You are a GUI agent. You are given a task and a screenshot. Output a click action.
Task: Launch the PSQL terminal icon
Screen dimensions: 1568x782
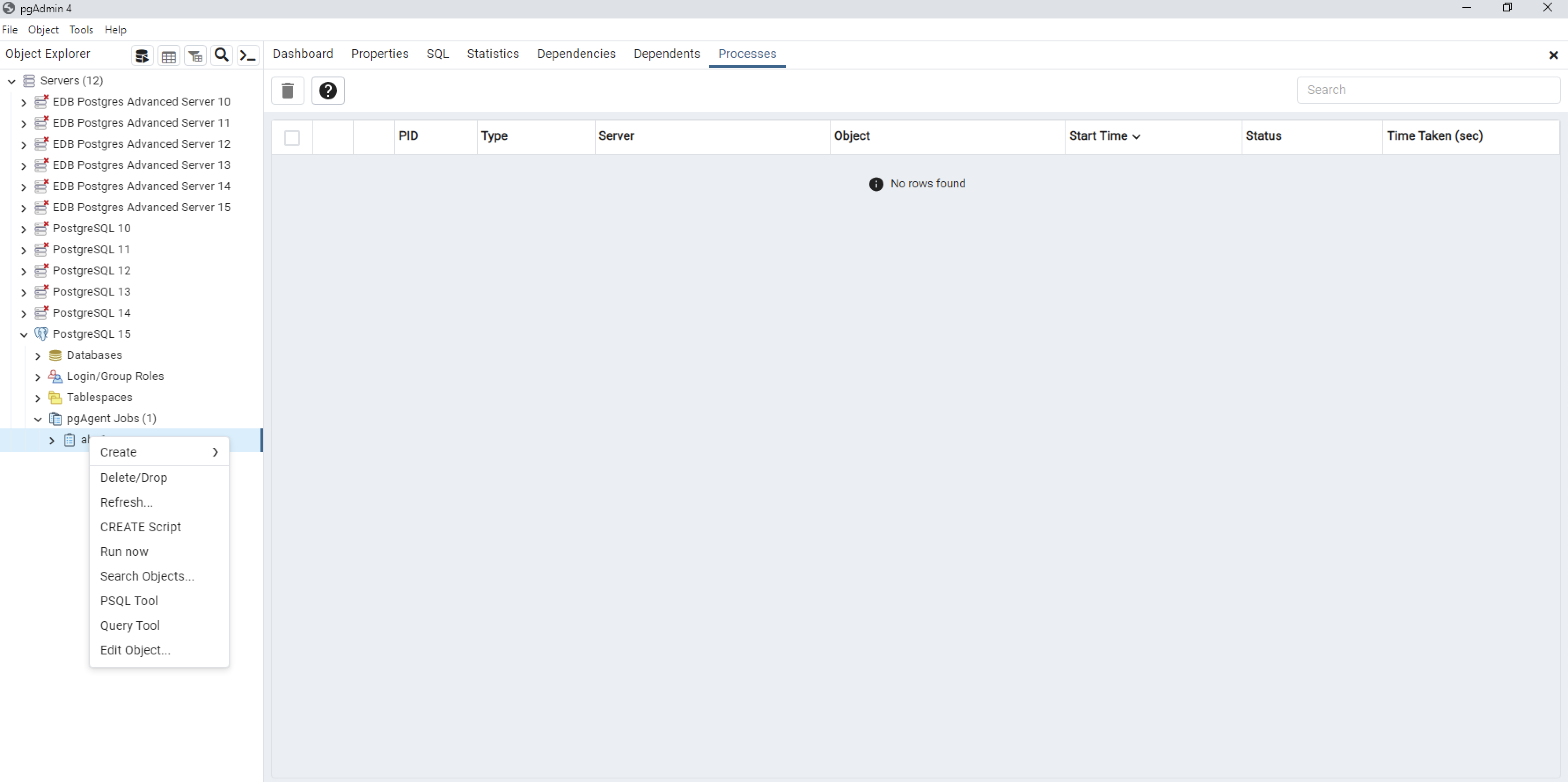pos(248,55)
